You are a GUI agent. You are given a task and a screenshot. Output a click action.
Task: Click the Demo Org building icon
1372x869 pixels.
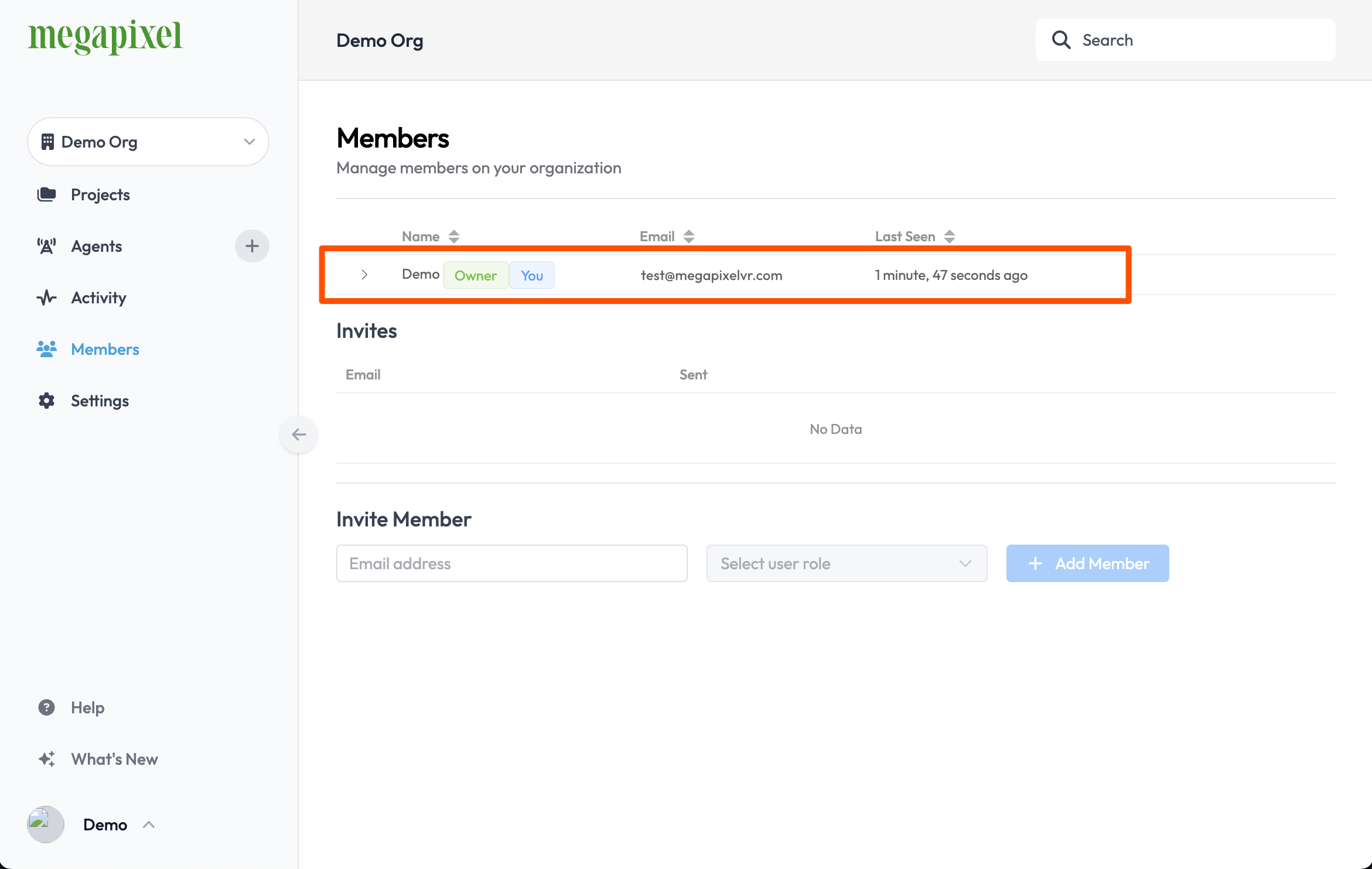coord(47,141)
